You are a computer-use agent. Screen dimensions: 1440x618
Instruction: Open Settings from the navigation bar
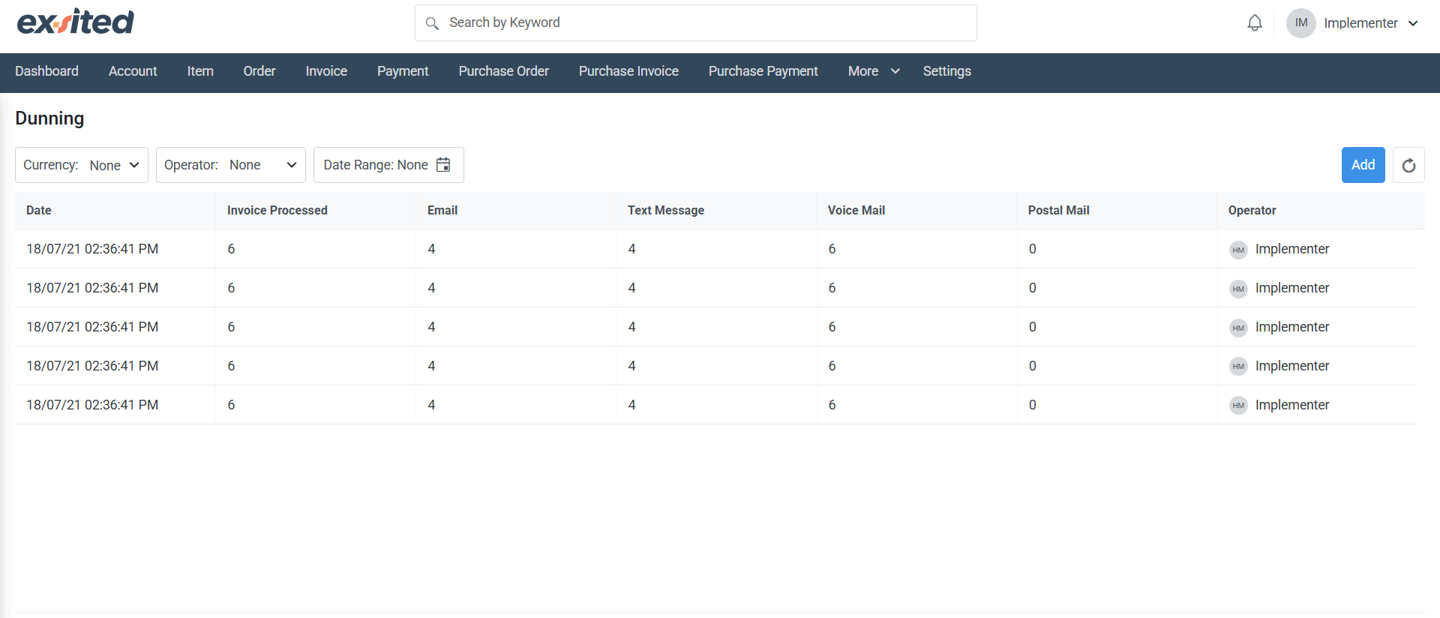(947, 71)
